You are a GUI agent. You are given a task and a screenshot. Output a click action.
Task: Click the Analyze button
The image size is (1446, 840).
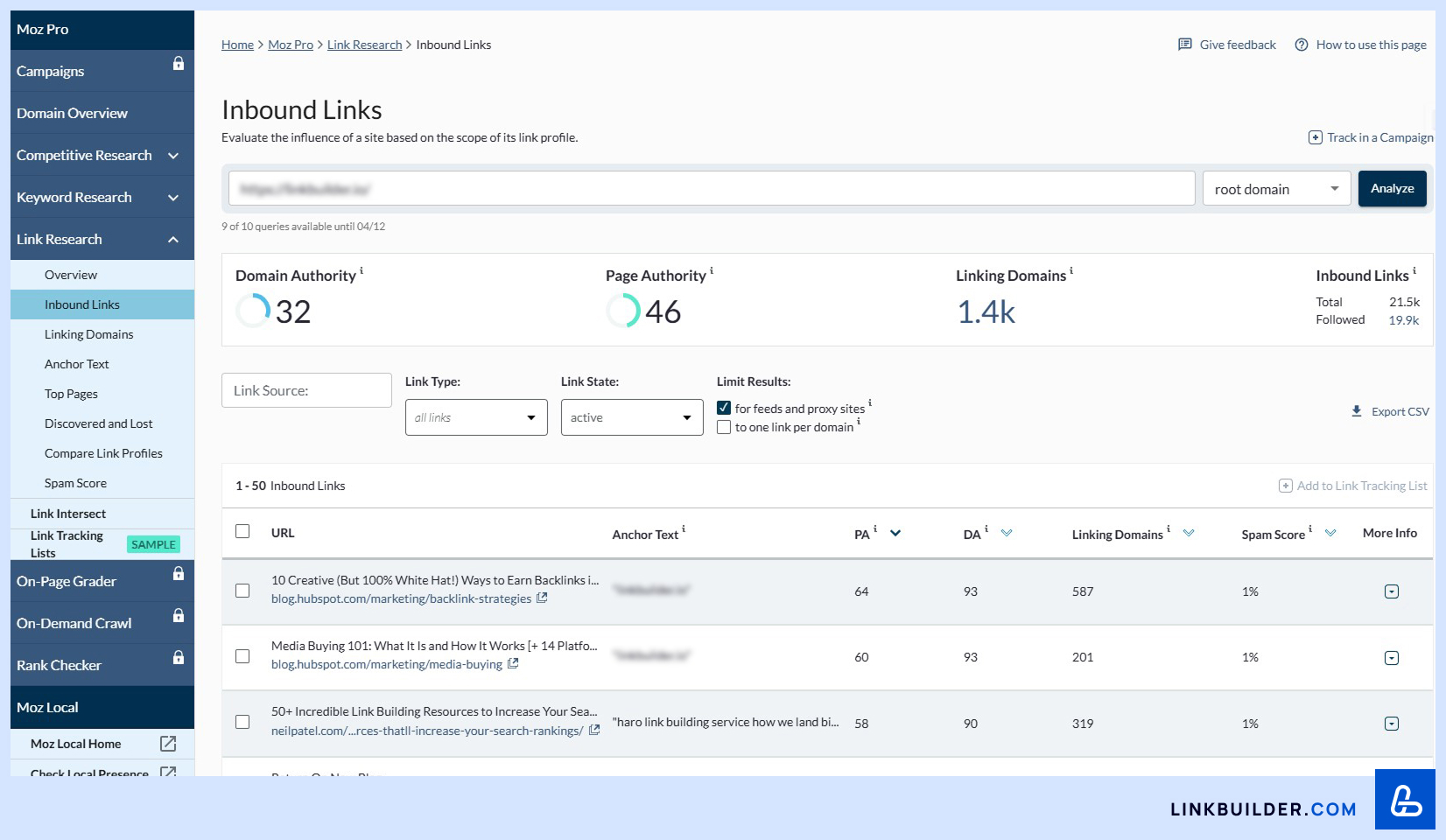[1392, 189]
